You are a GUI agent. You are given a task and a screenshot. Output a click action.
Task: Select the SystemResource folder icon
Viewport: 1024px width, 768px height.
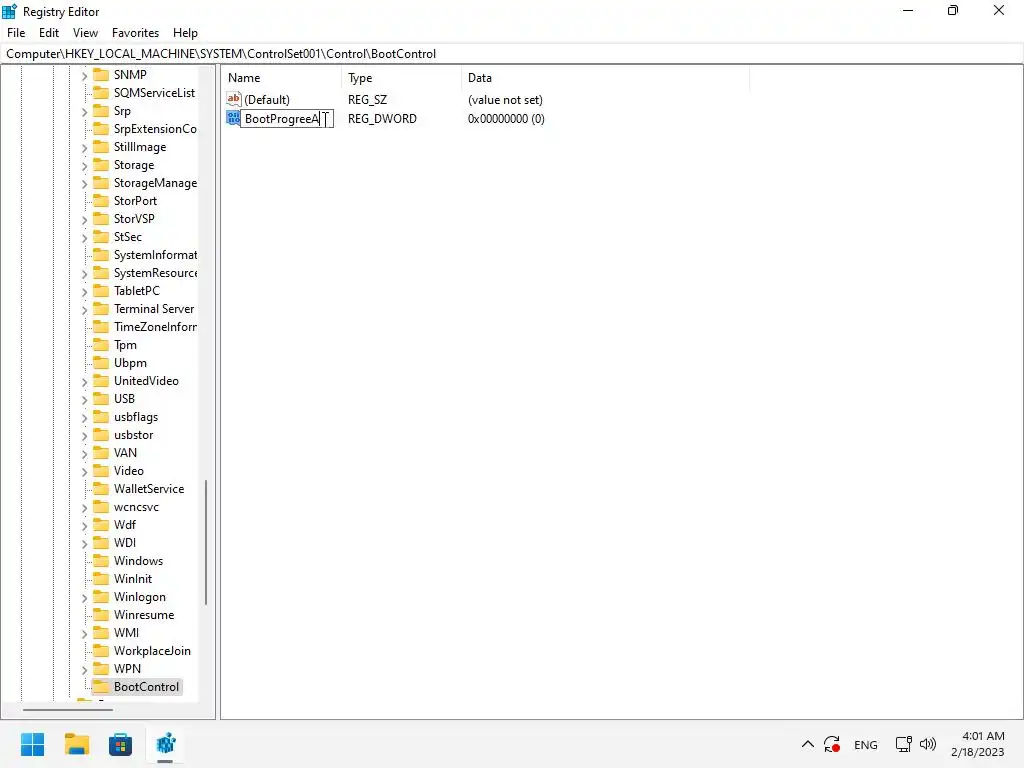[x=101, y=272]
